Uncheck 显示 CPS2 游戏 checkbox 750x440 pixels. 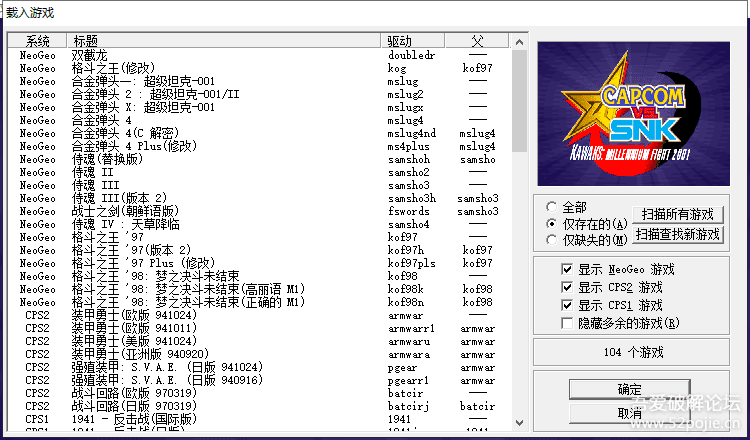pyautogui.click(x=567, y=287)
